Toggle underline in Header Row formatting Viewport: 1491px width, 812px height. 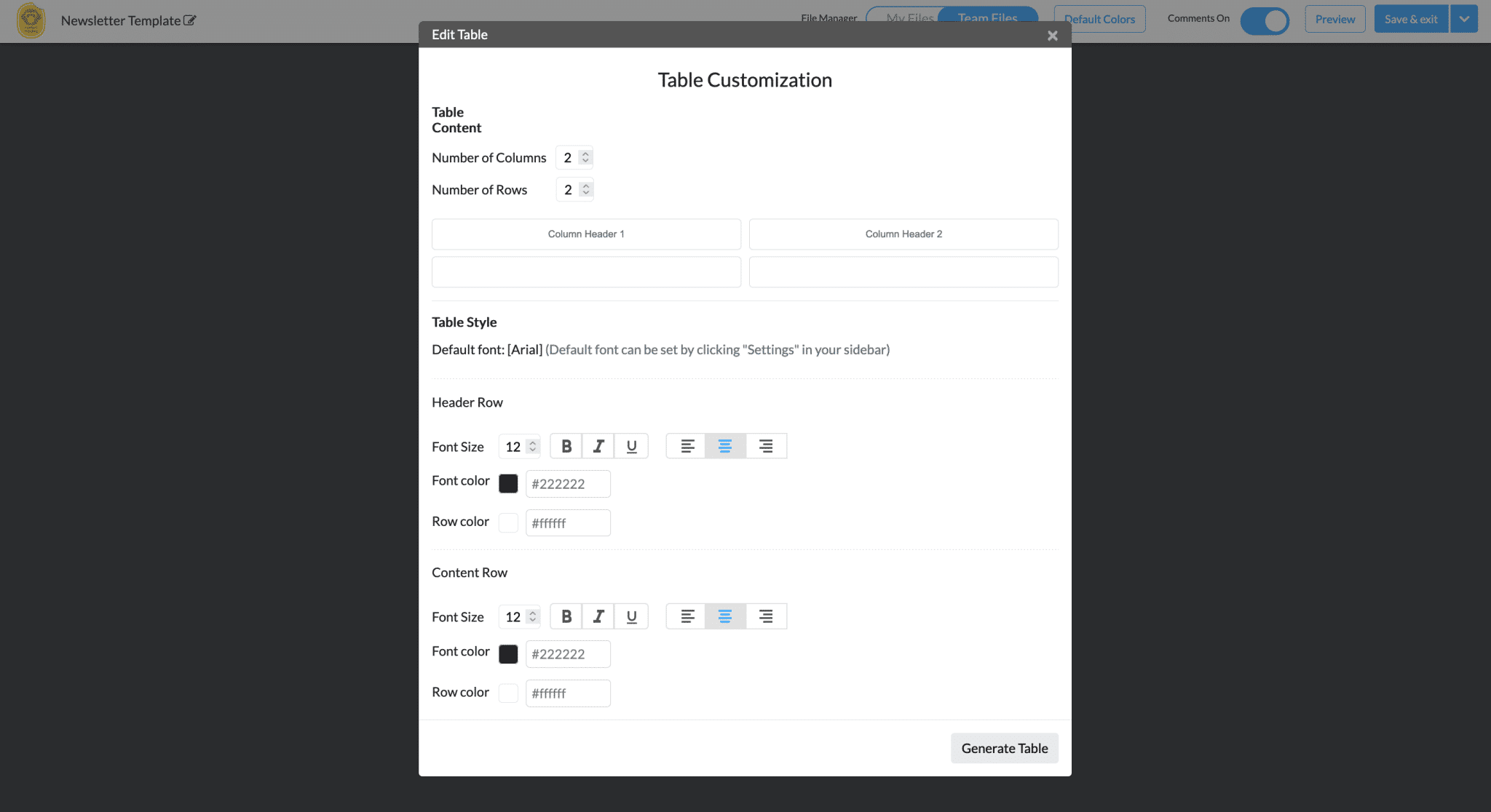pos(631,446)
